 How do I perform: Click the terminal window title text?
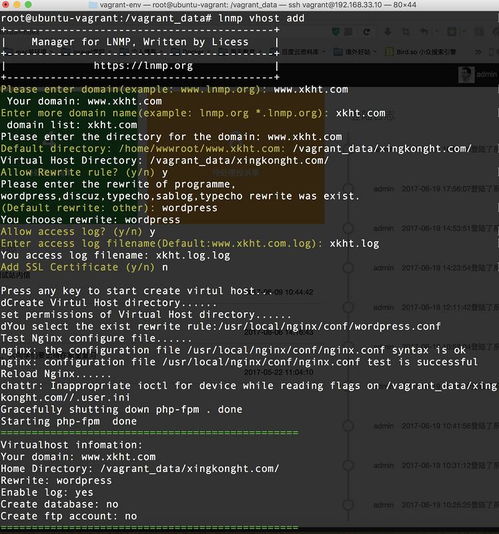click(258, 5)
